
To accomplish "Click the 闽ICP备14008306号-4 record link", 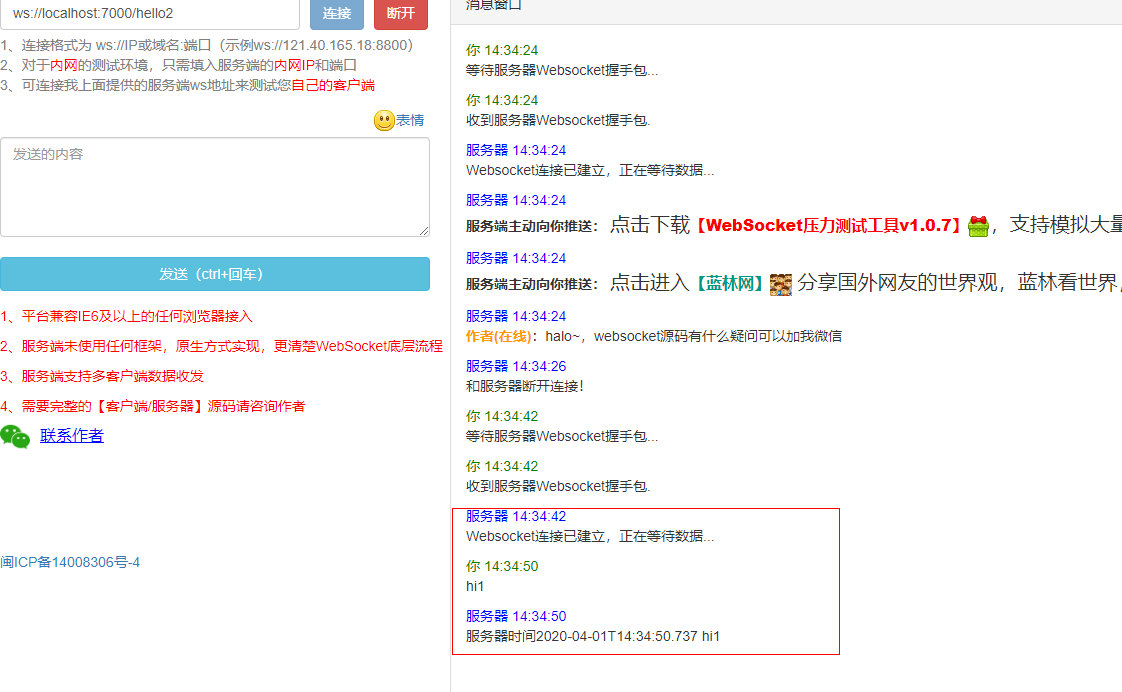I will click(x=70, y=562).
